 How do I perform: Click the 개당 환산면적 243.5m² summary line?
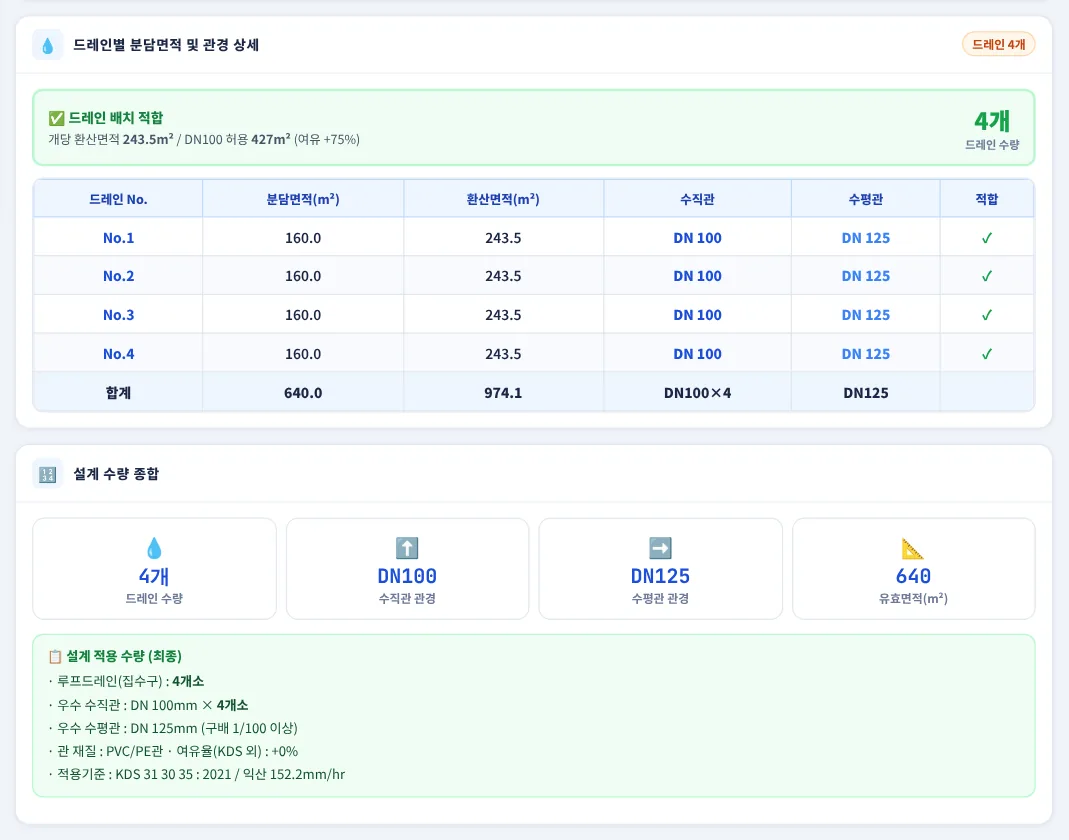(204, 140)
